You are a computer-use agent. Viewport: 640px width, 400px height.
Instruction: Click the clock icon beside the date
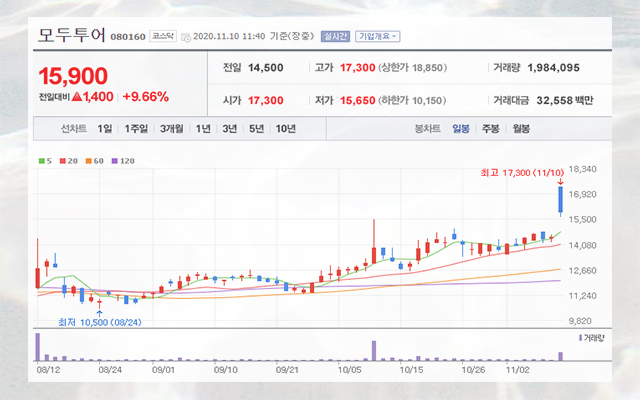pyautogui.click(x=186, y=38)
